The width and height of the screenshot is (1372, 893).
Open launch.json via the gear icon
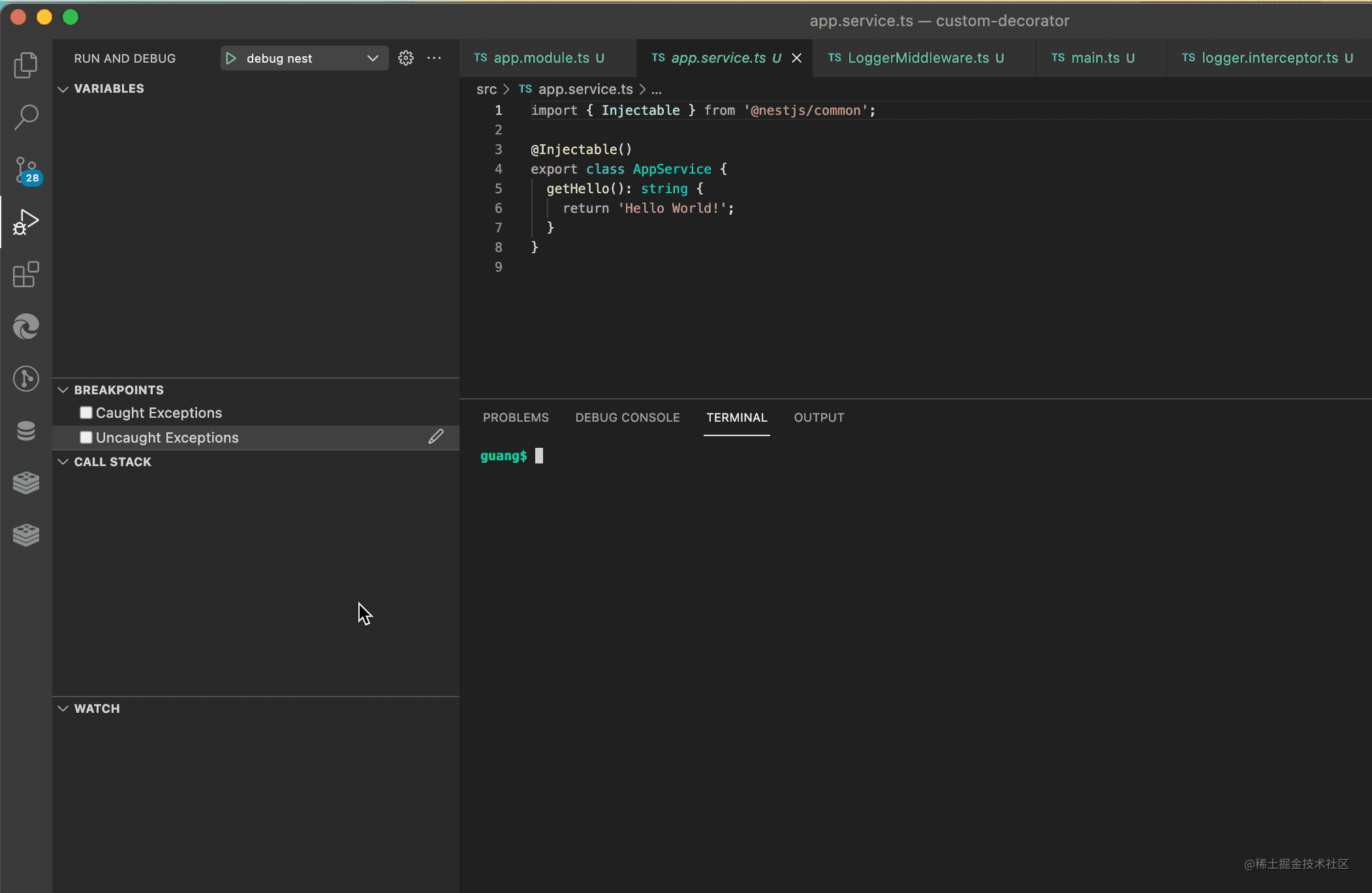pos(406,58)
